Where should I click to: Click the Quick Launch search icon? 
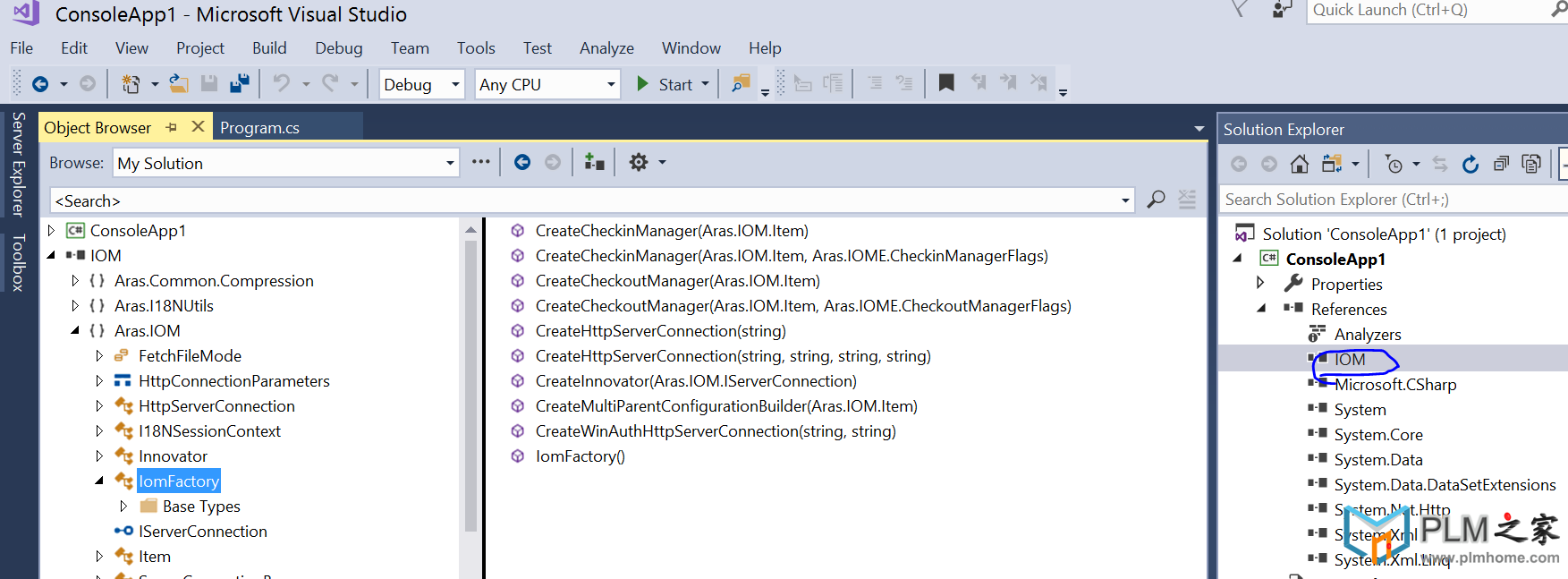point(1559,10)
